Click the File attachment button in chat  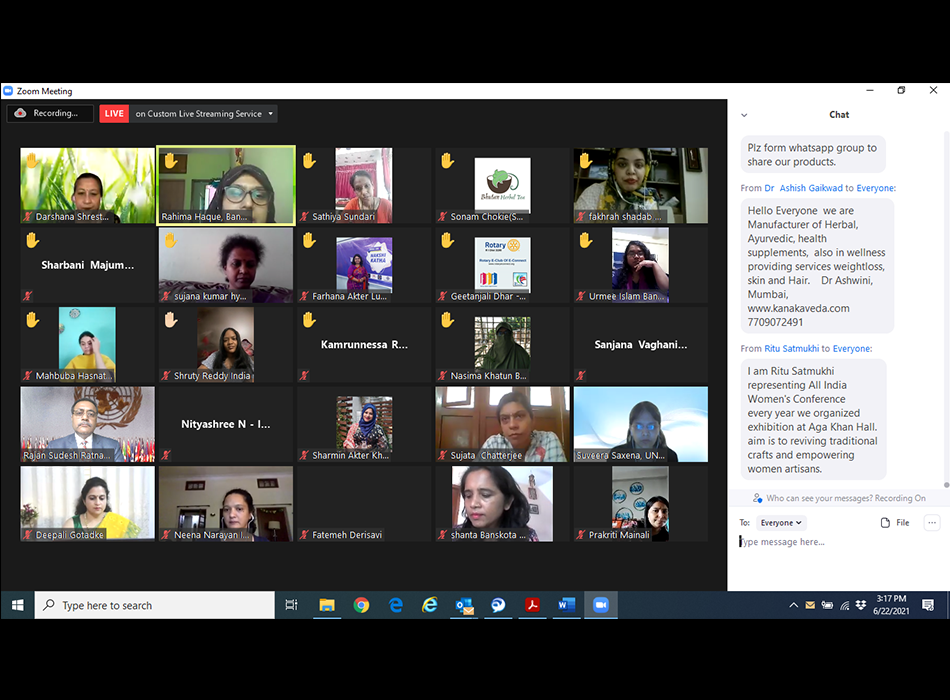(x=895, y=522)
